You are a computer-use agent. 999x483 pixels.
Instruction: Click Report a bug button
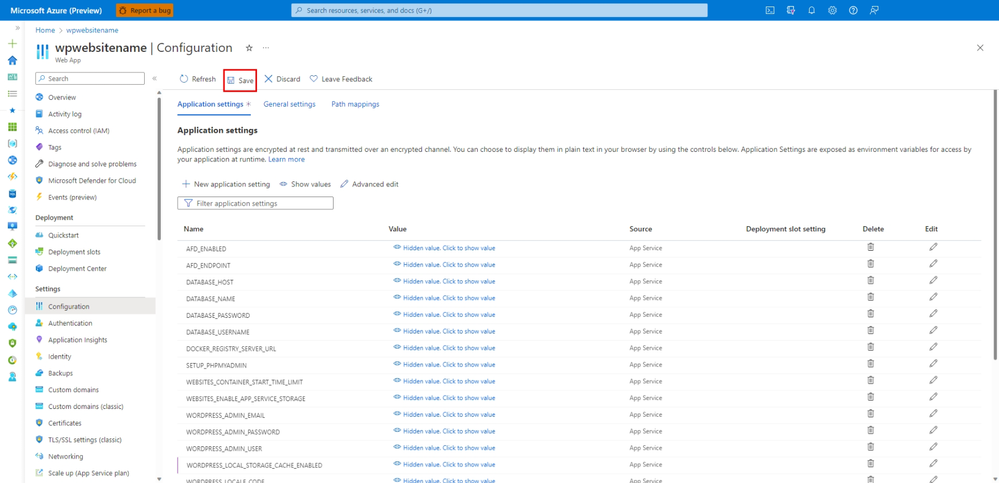(145, 10)
